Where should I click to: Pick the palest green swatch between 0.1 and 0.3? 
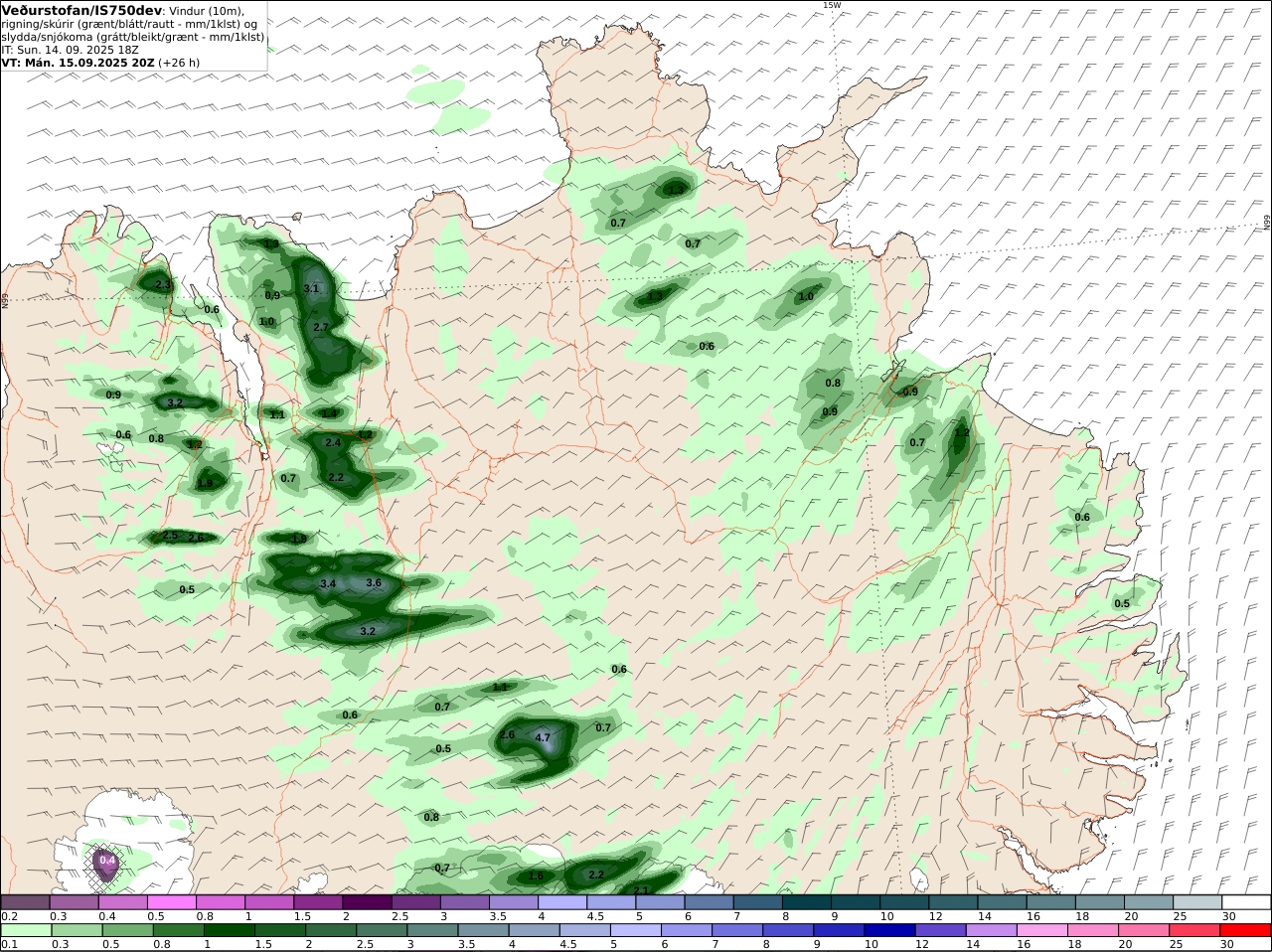(26, 930)
